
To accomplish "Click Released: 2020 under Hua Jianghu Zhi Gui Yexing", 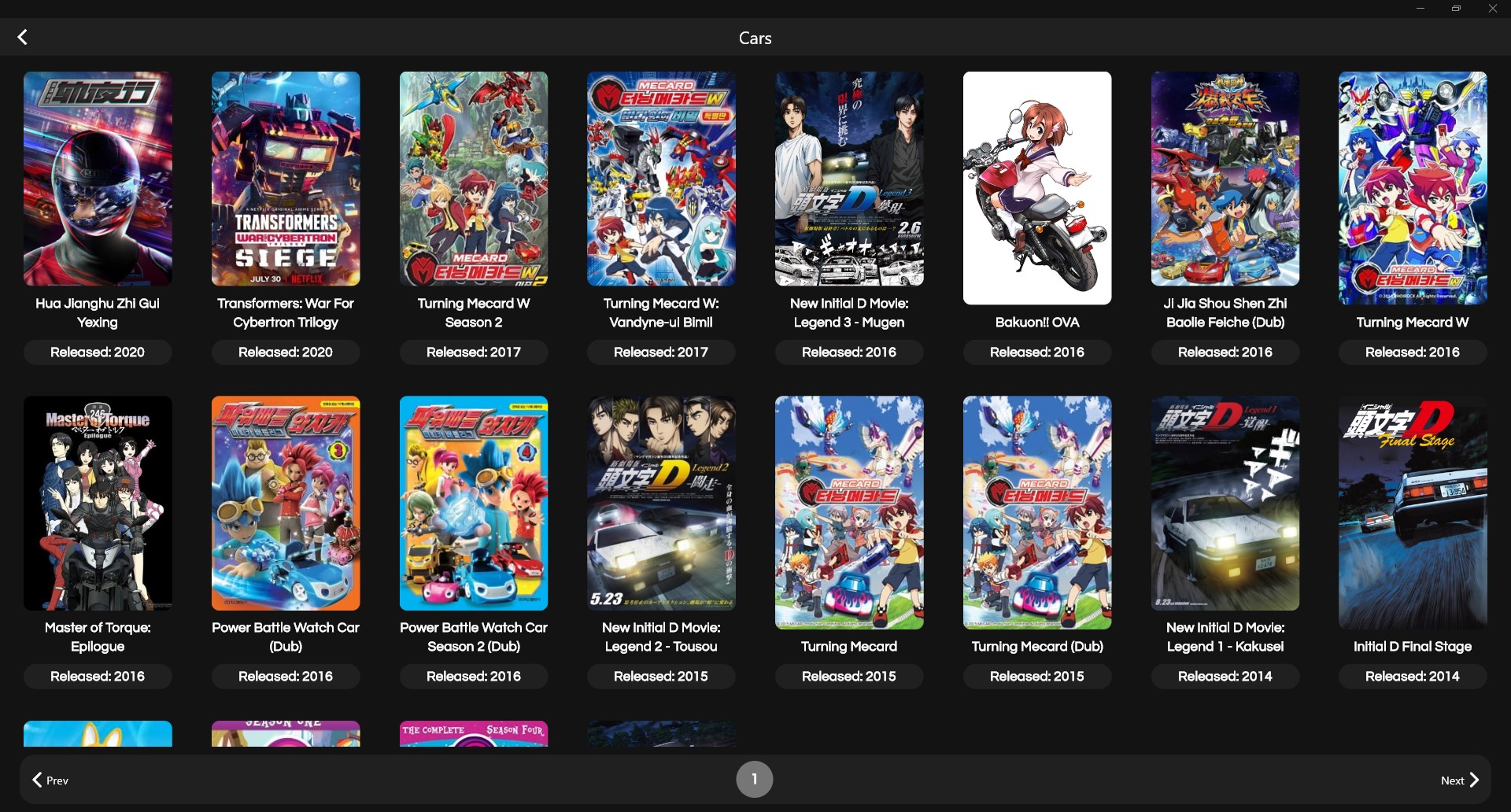I will pyautogui.click(x=98, y=352).
